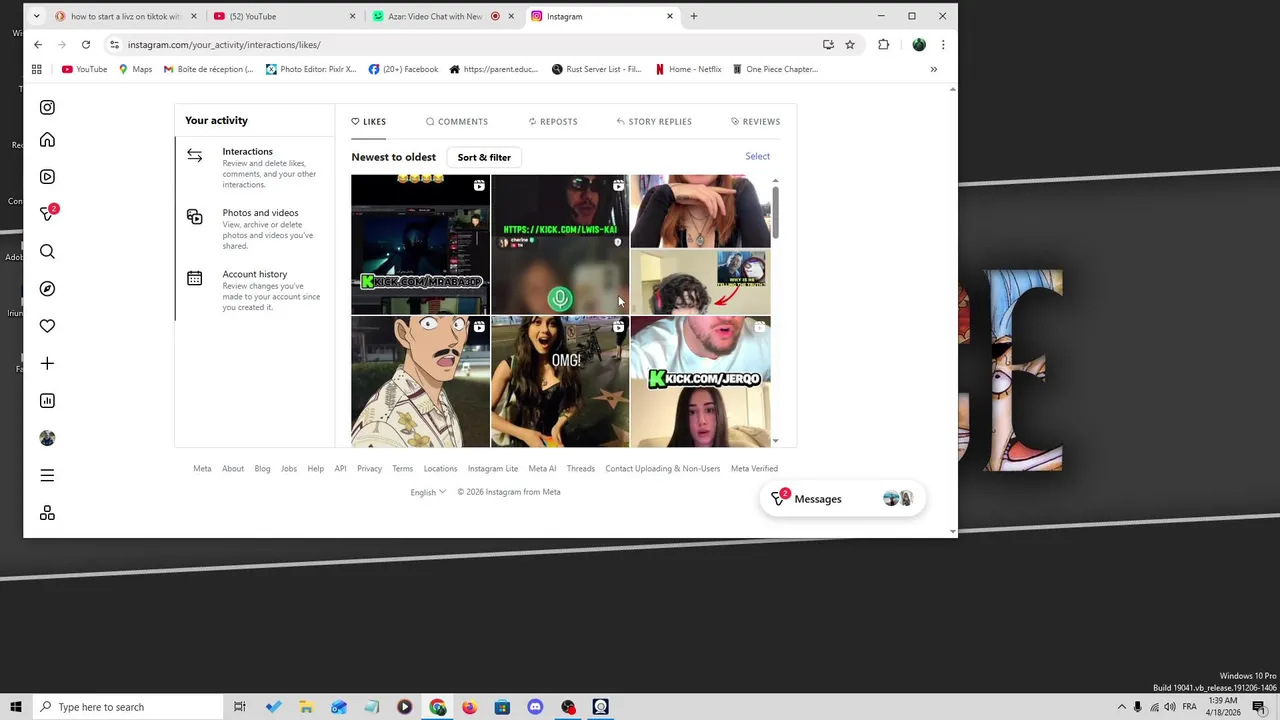Open Interactions section
Viewport: 1280px width, 720px height.
click(255, 167)
